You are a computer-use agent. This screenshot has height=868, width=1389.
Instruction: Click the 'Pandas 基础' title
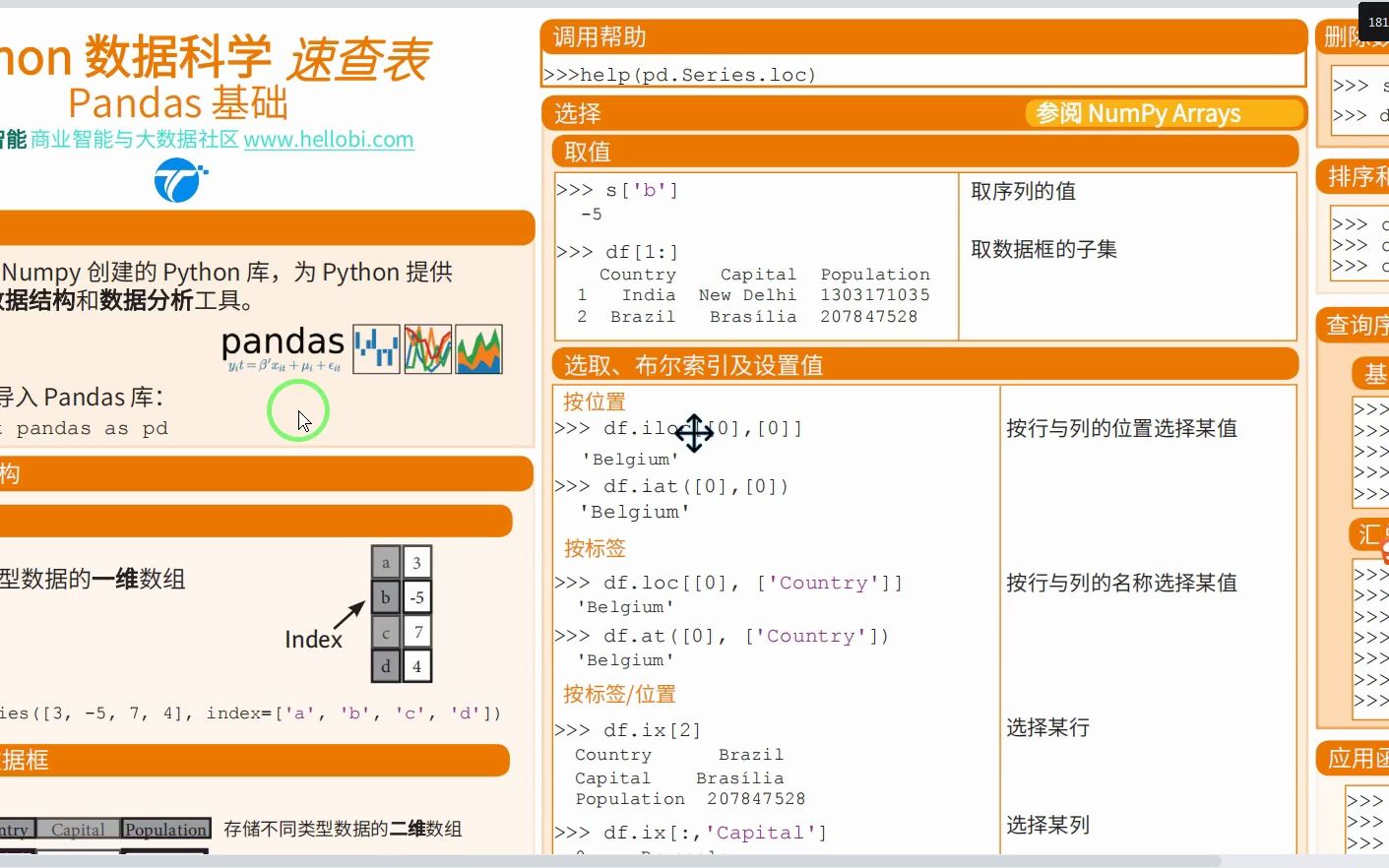tap(178, 103)
